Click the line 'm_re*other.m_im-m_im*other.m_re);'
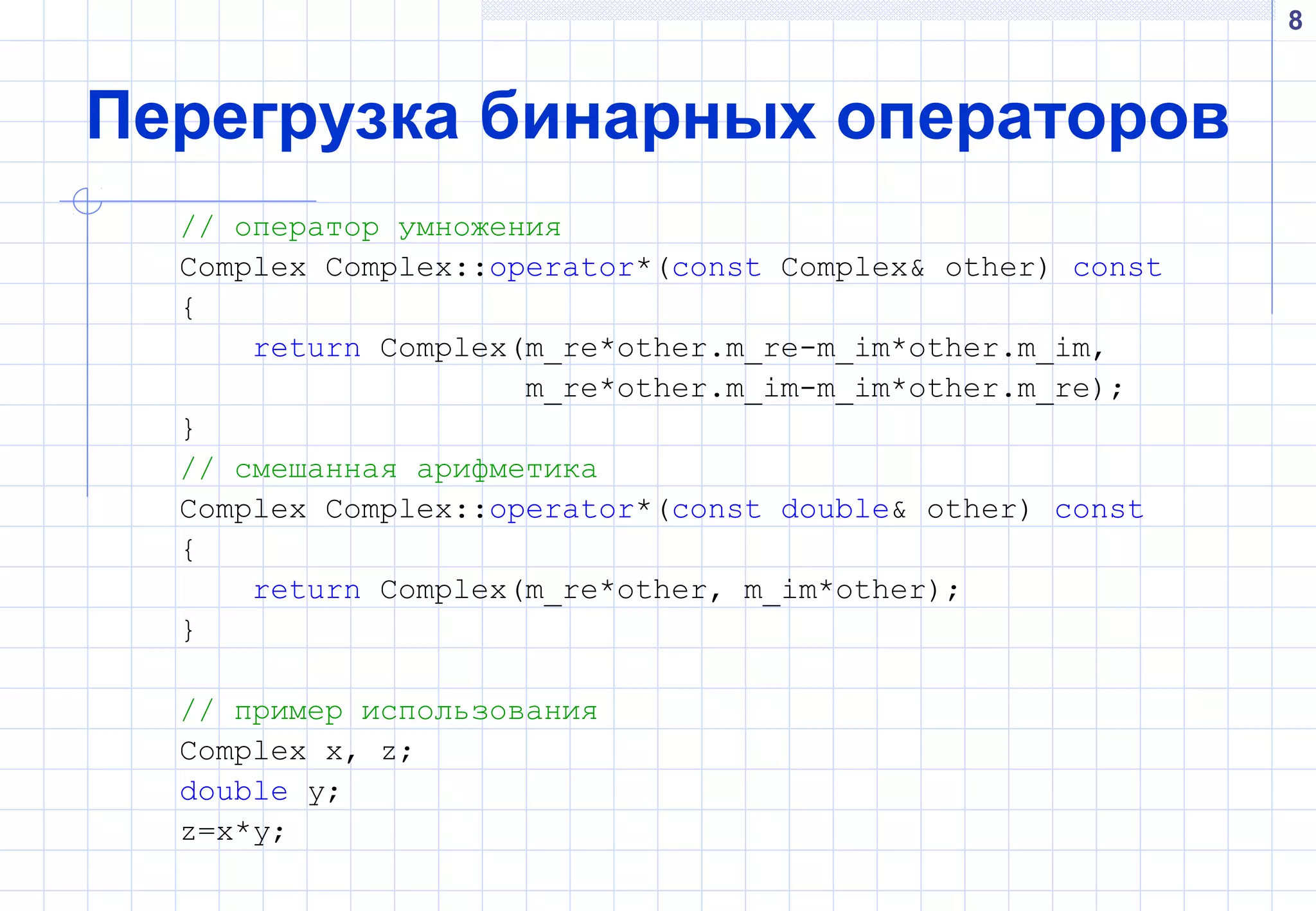 824,389
